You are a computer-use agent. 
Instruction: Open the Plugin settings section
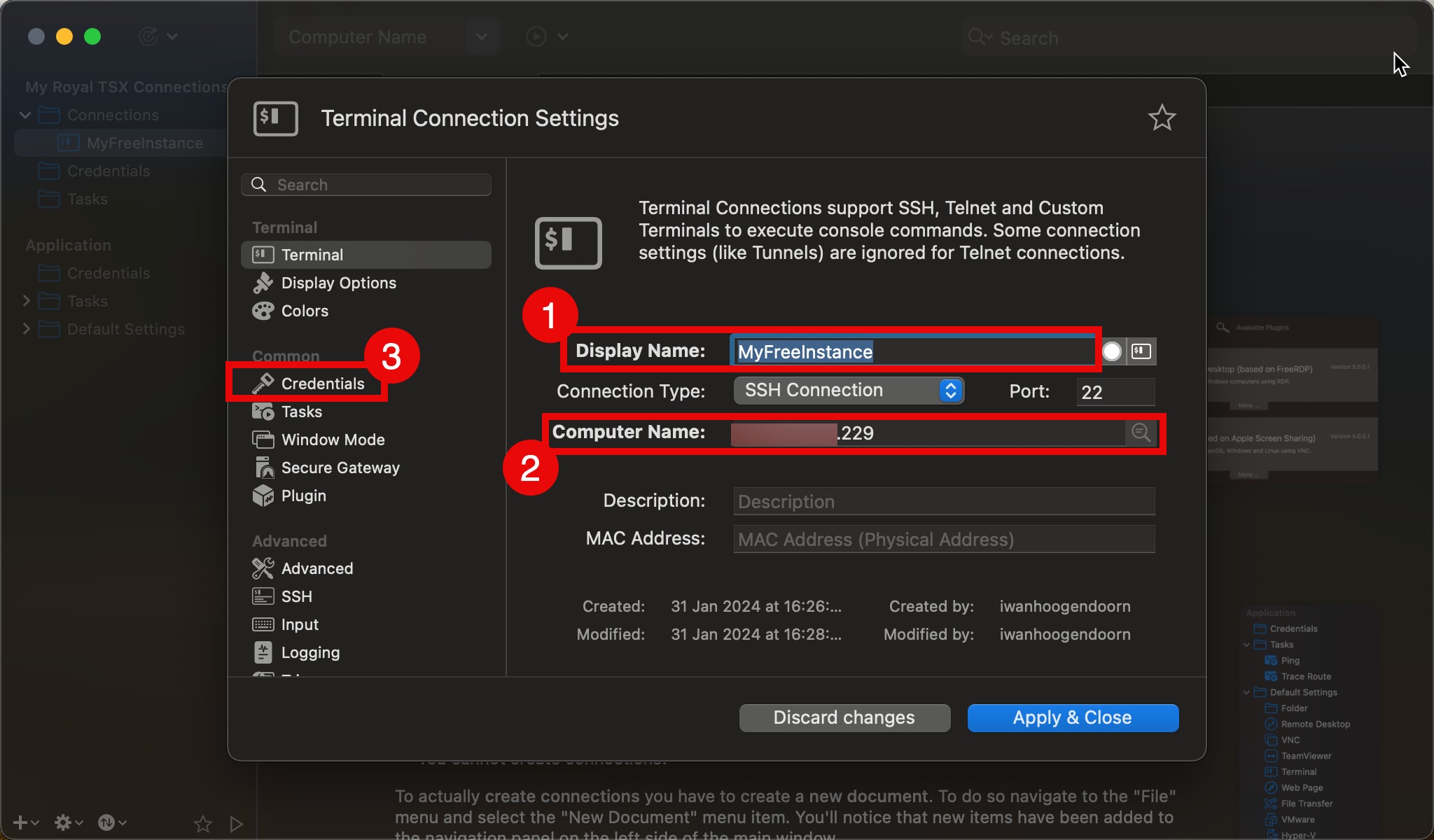pos(303,496)
